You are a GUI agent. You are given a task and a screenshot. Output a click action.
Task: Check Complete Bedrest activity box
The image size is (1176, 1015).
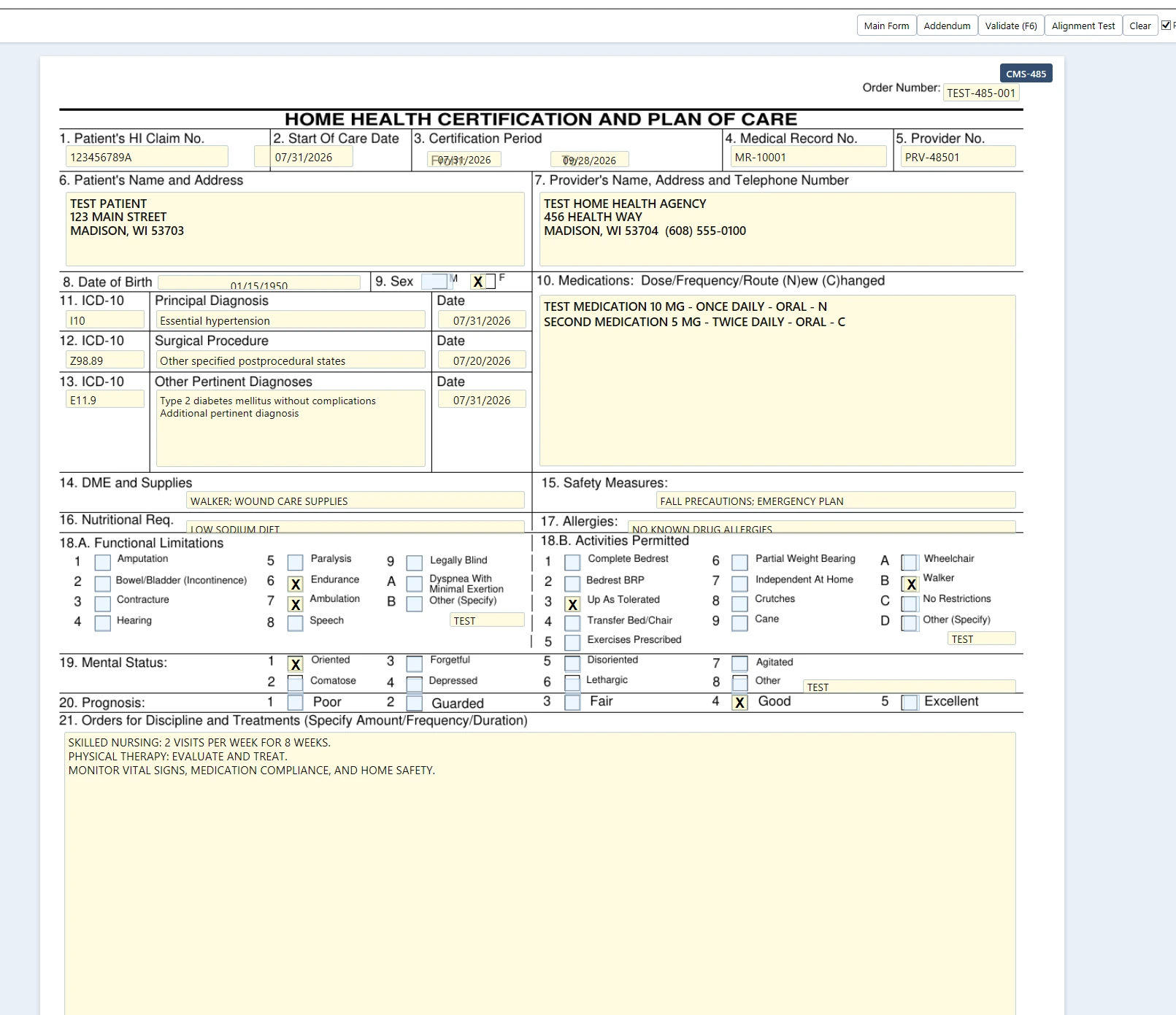point(572,563)
